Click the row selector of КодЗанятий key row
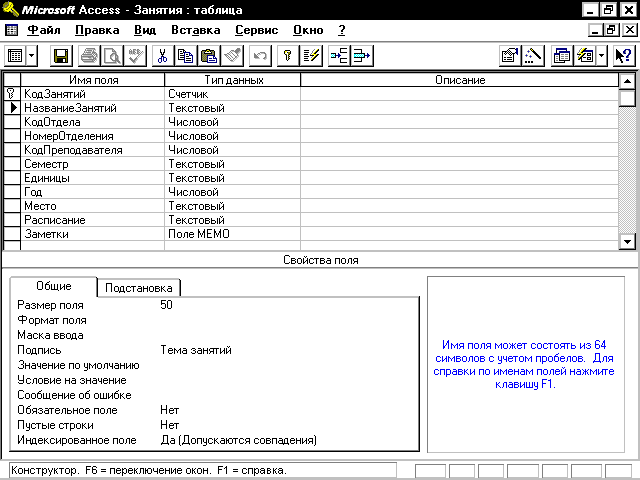This screenshot has height=480, width=640. point(12,94)
